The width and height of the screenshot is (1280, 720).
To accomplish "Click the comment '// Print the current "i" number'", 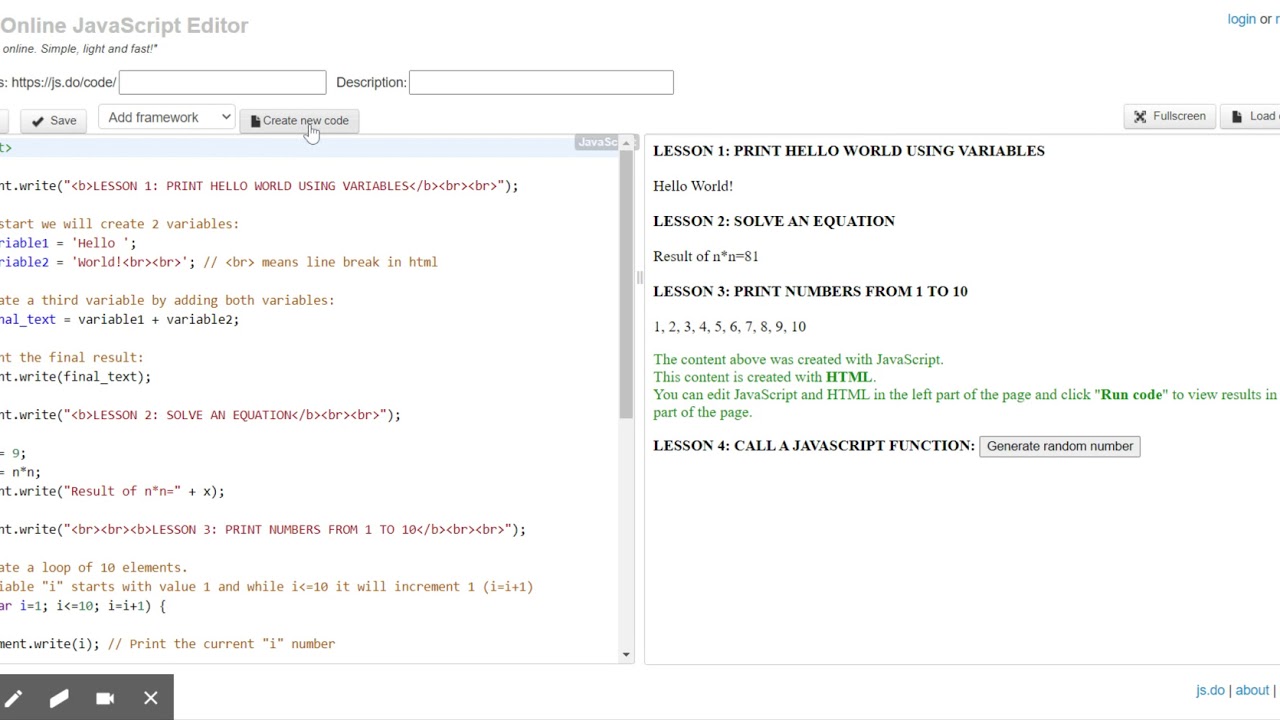I will (221, 644).
